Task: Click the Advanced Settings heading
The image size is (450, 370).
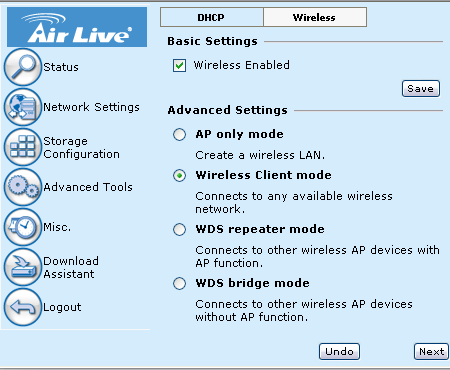Action: point(227,110)
